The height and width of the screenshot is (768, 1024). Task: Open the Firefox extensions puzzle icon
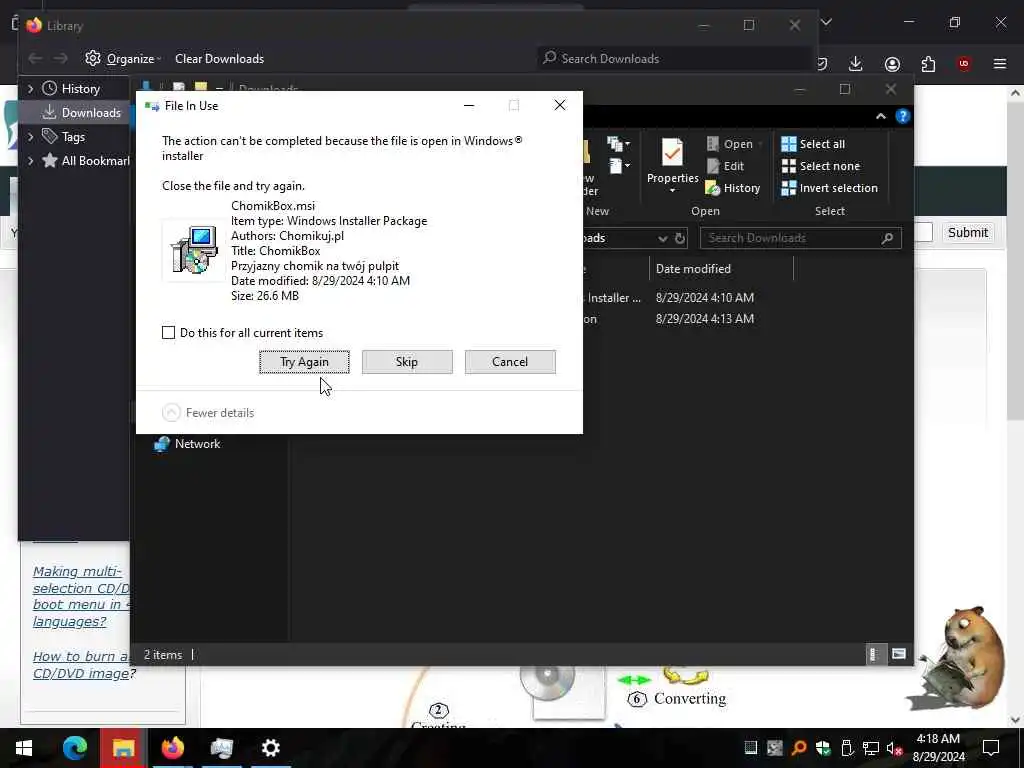(928, 64)
